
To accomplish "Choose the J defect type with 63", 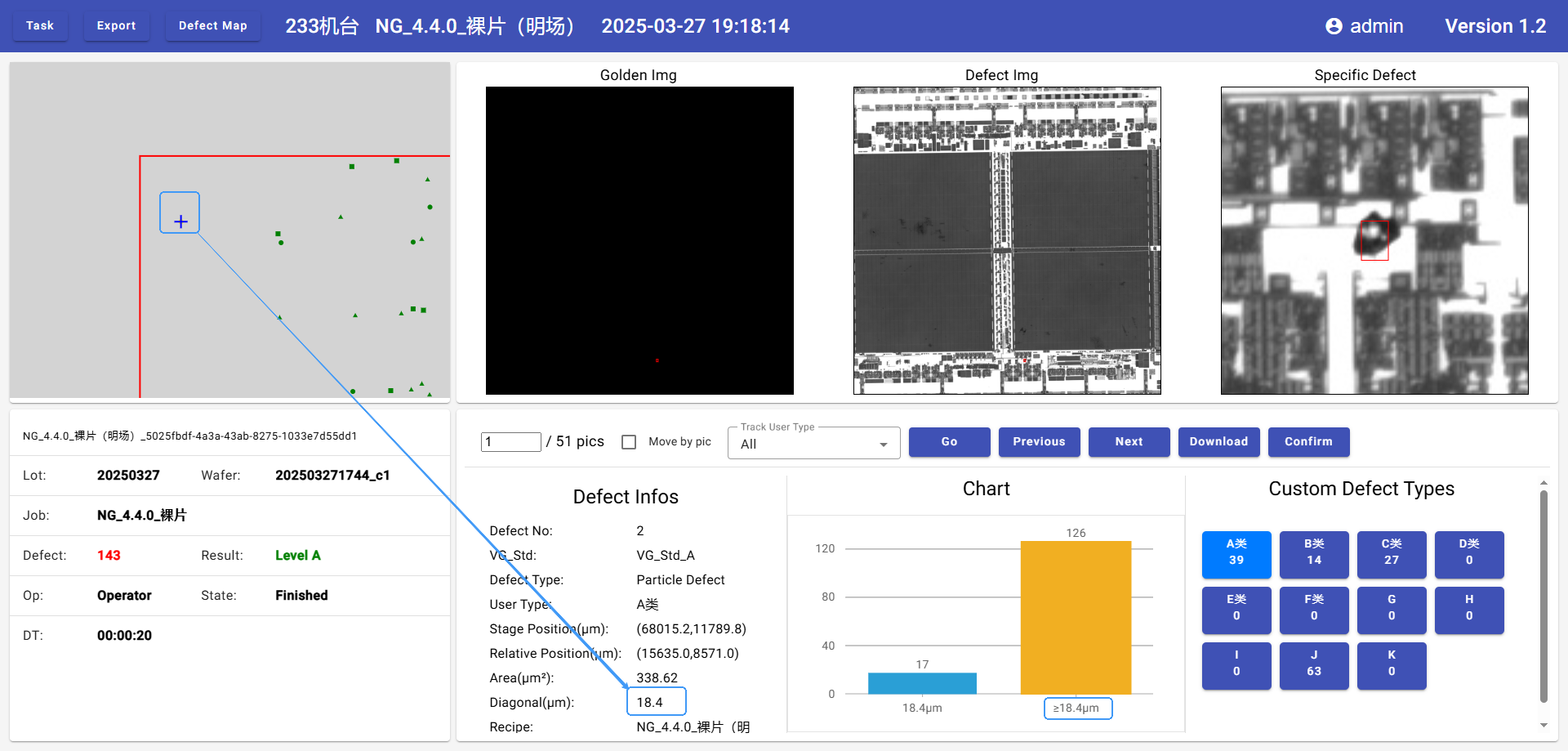I will pos(1313,665).
